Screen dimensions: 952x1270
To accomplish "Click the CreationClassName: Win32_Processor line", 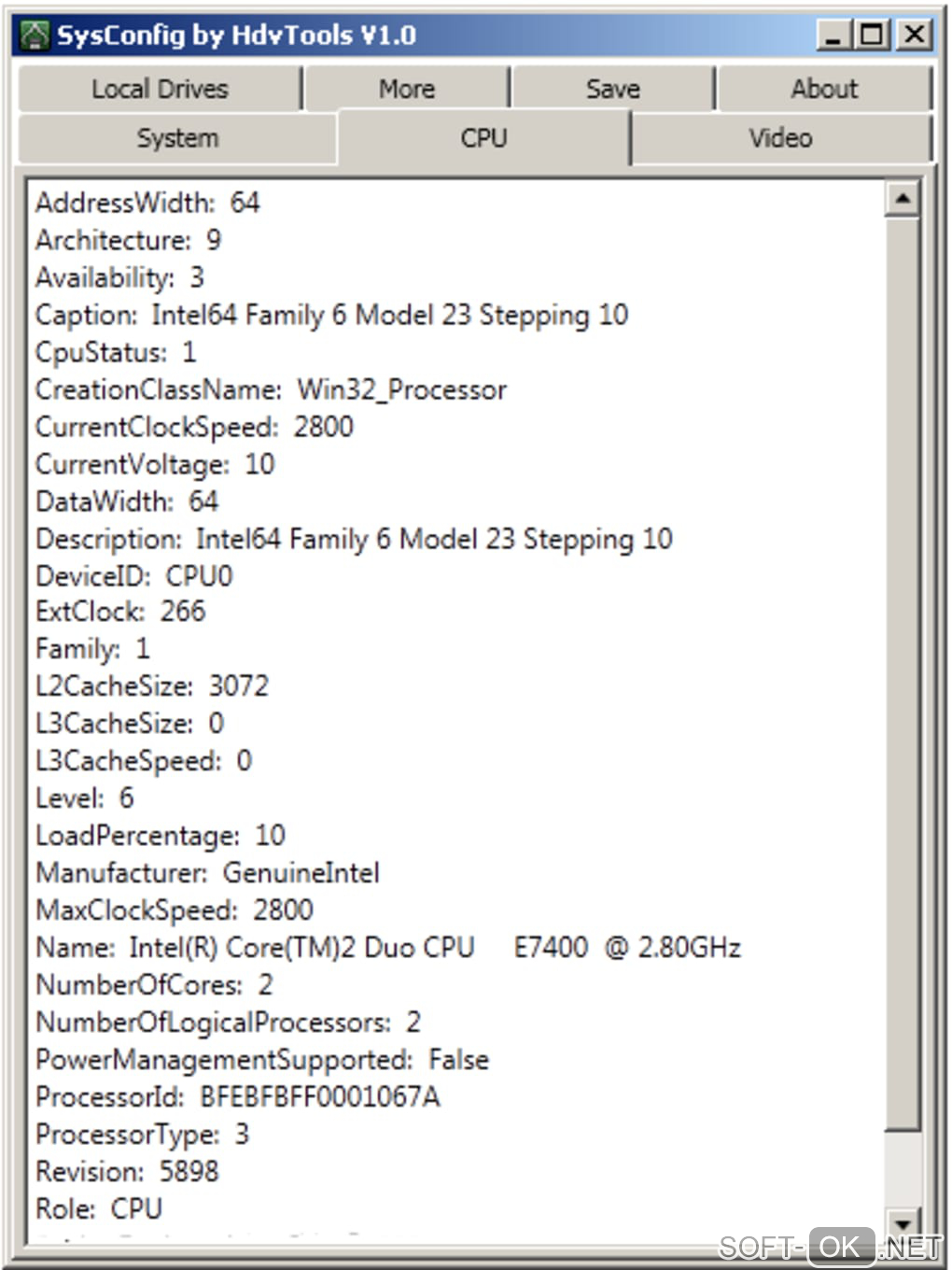I will tap(272, 389).
